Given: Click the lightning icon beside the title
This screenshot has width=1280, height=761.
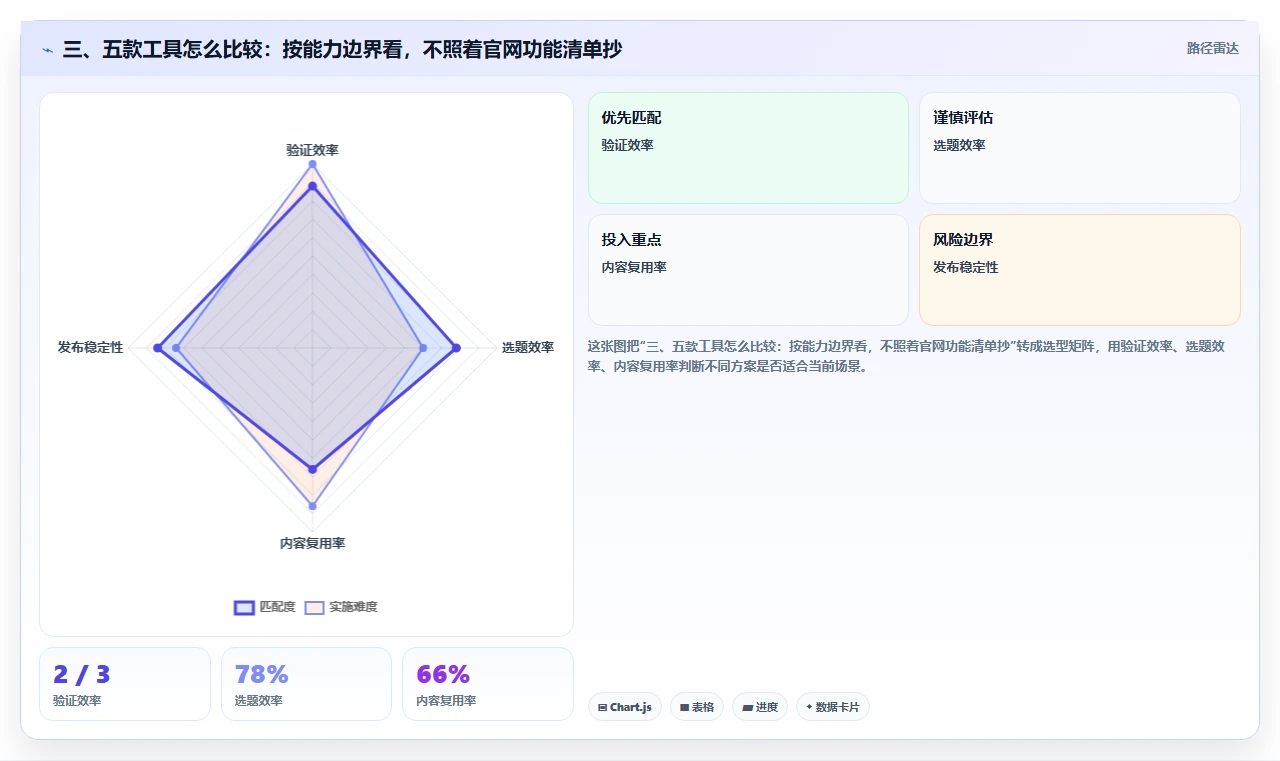Looking at the screenshot, I should coord(48,50).
